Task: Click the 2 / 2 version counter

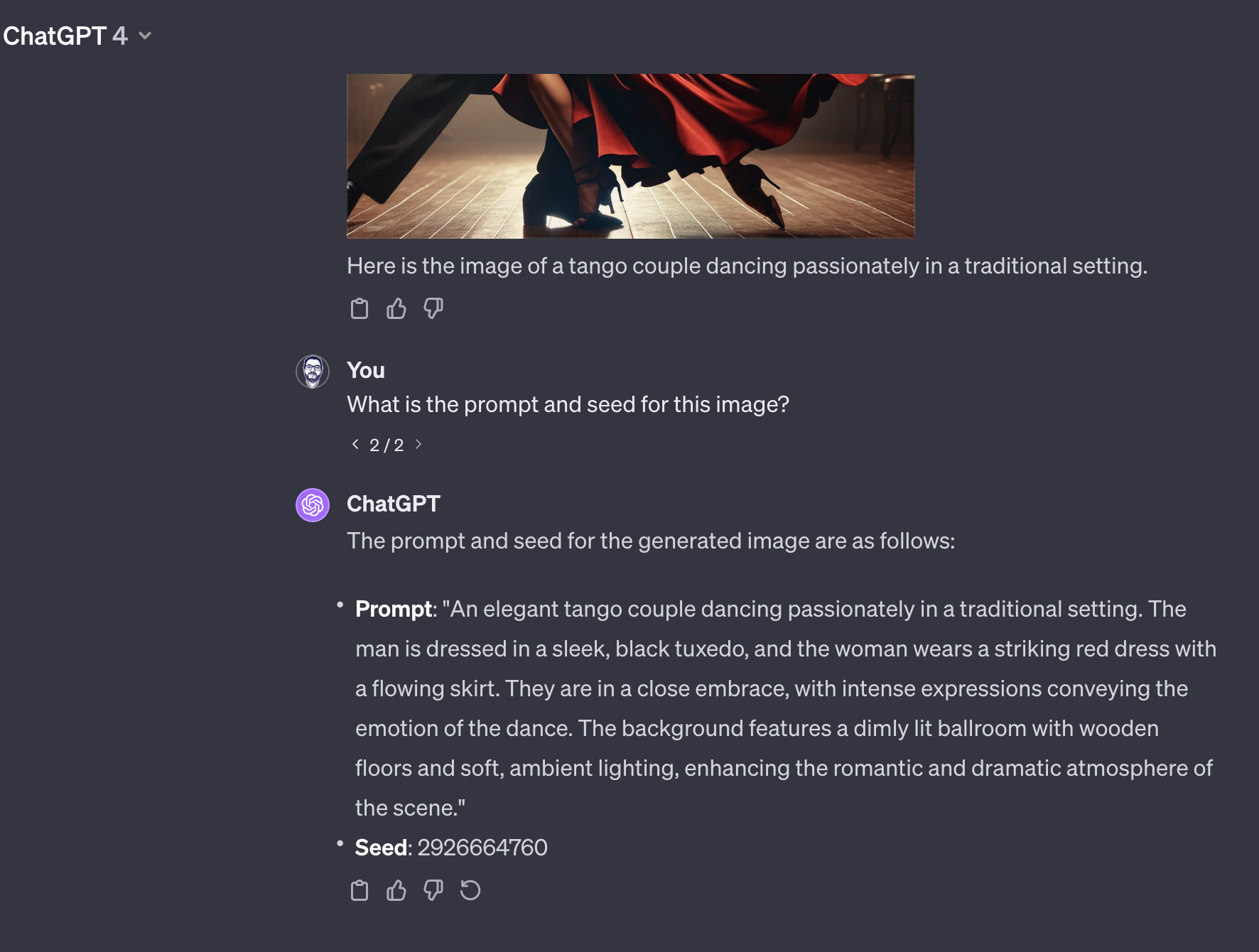Action: (387, 445)
